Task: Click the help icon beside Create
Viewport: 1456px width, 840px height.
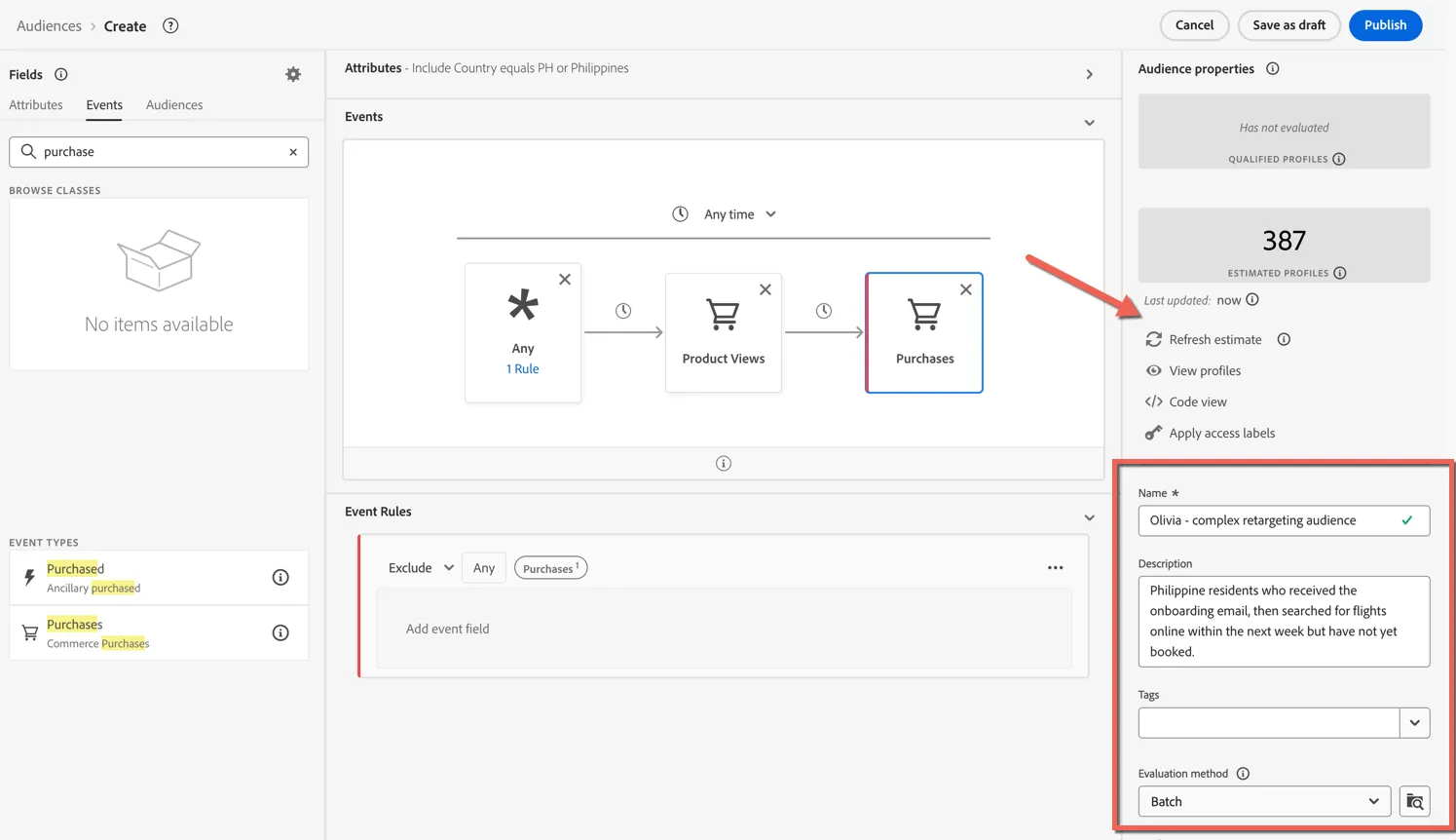Action: tap(170, 25)
